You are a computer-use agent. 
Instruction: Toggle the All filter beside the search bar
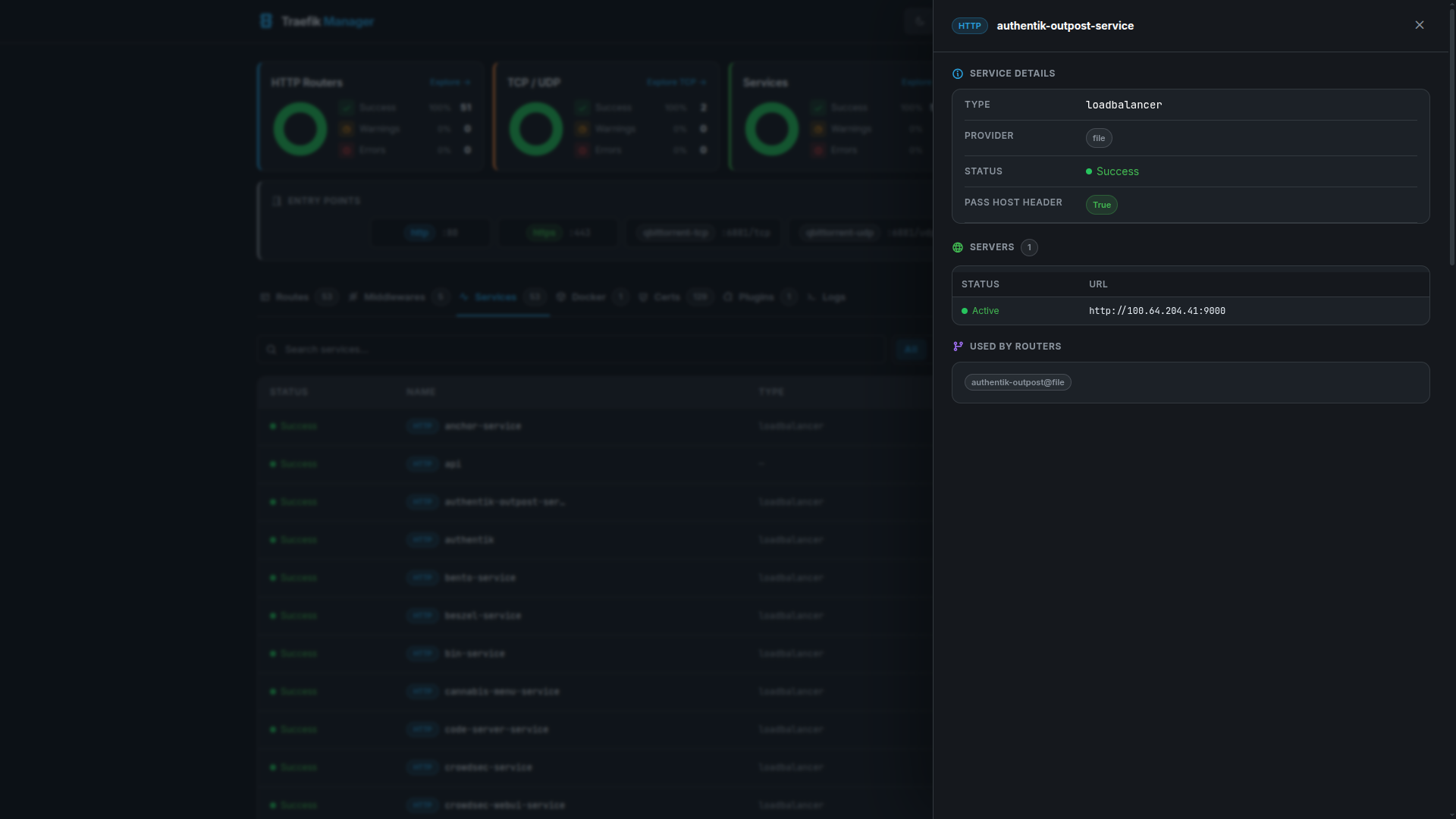click(x=910, y=350)
